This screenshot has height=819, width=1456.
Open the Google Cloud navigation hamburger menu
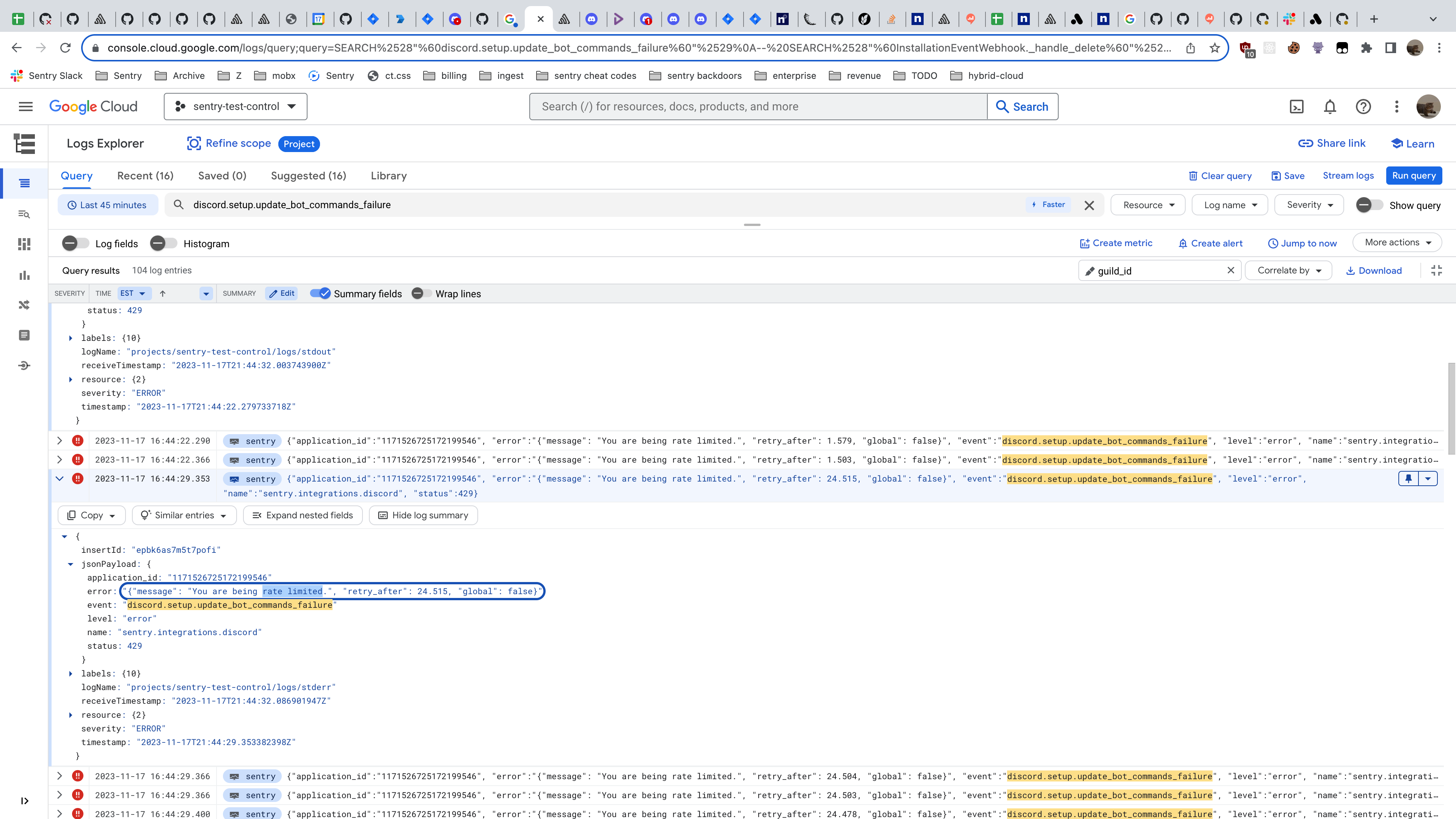(x=25, y=106)
